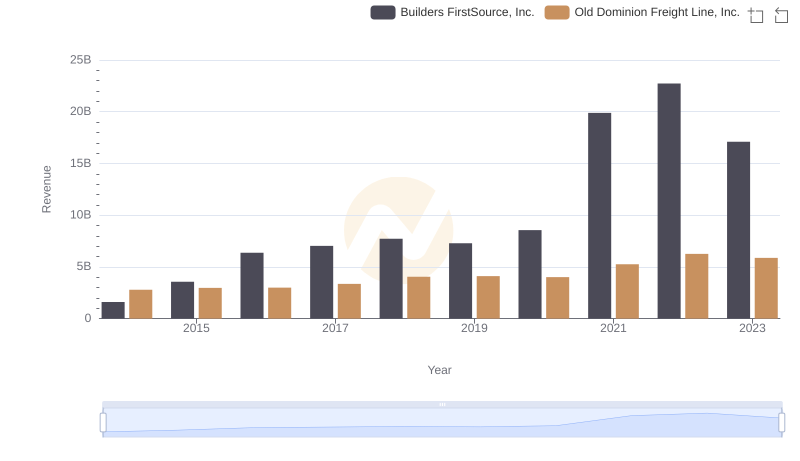Click the 2021 x-axis label

click(613, 328)
